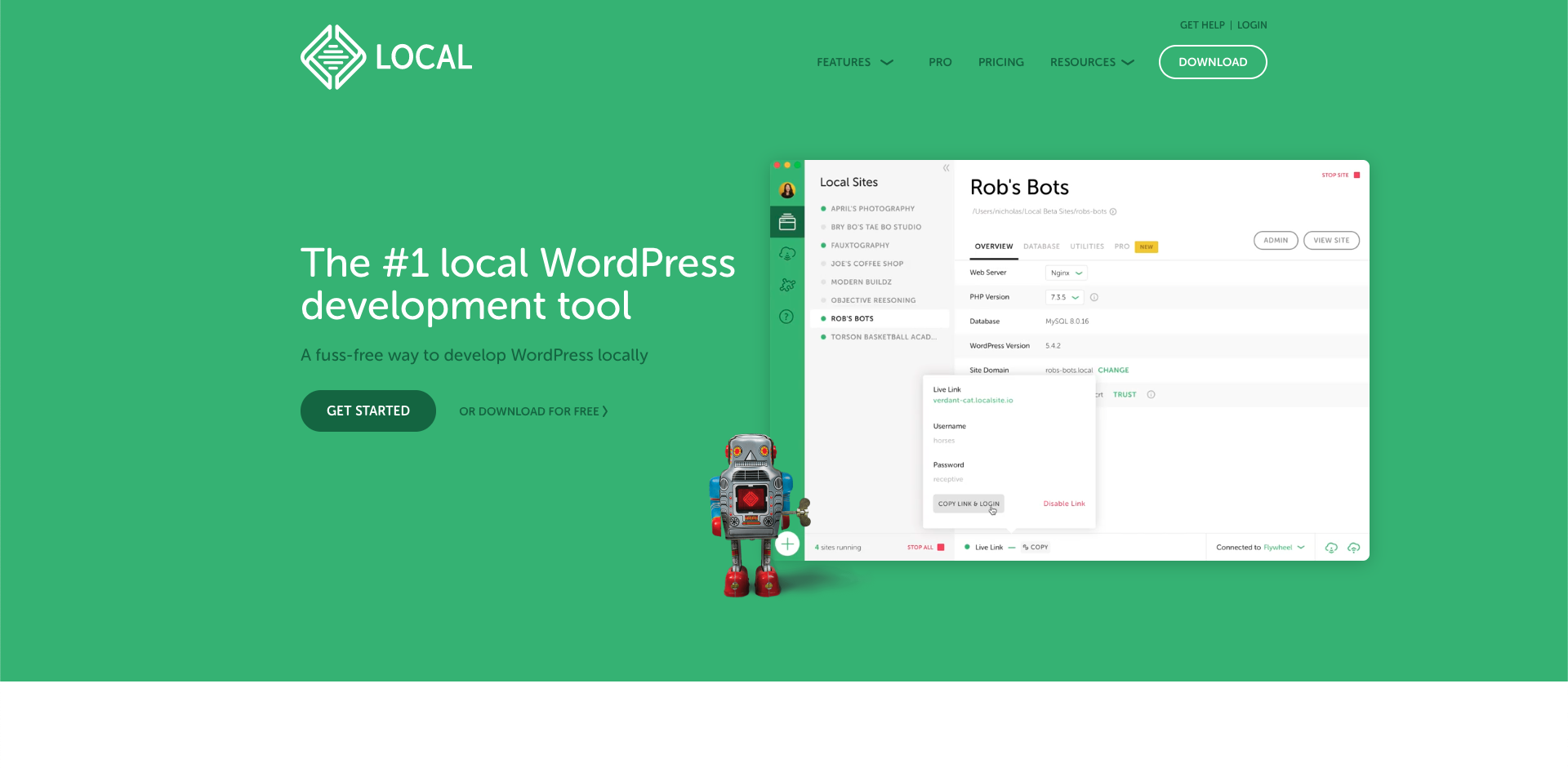This screenshot has height=768, width=1568.
Task: Click the cloud pull icon in status bar
Action: tap(1331, 548)
